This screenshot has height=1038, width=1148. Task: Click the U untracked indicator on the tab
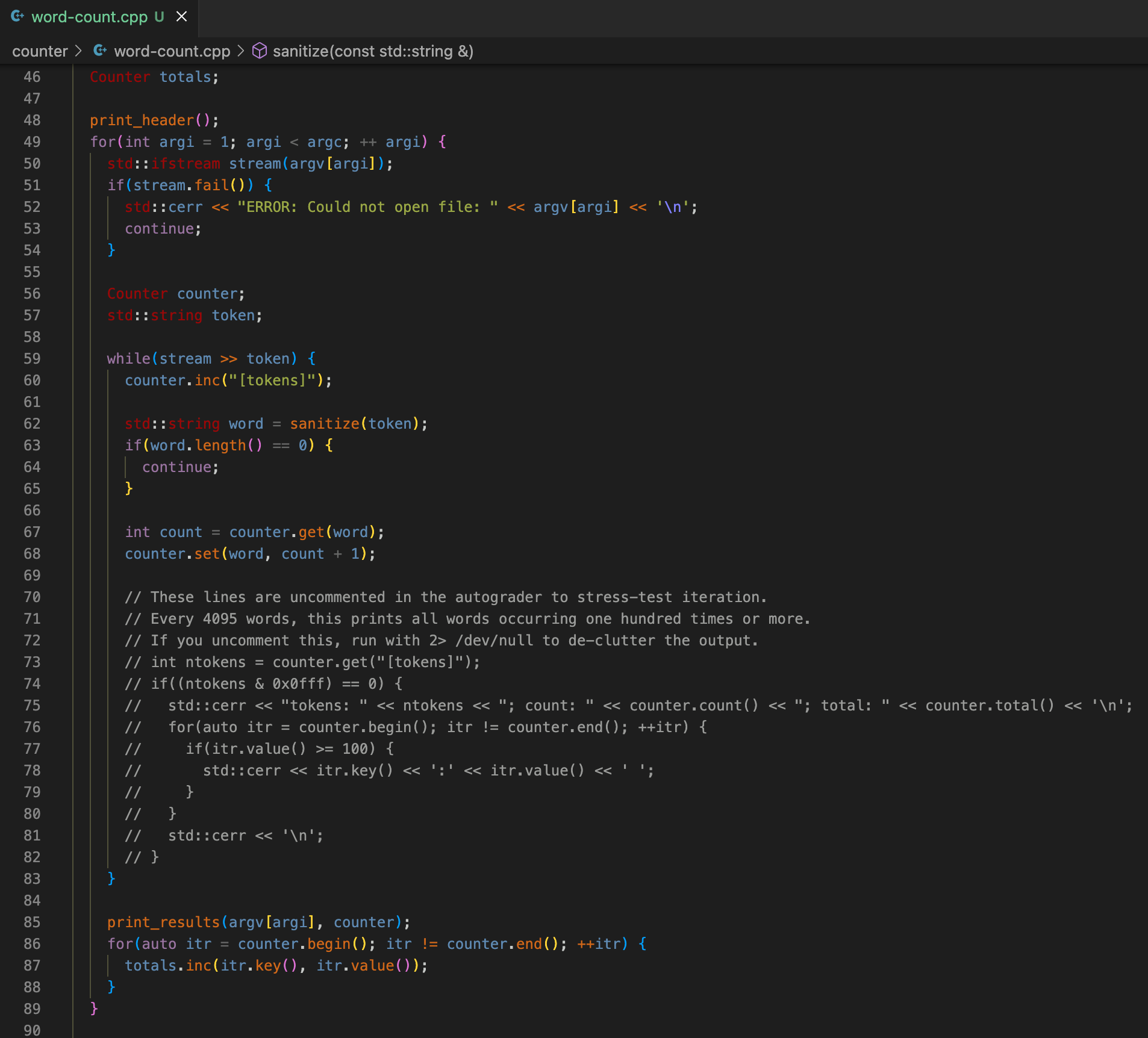(x=158, y=16)
